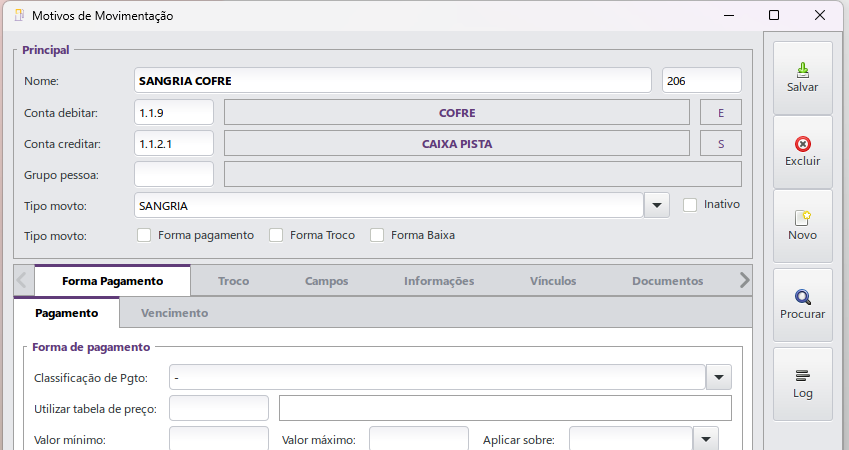Click the Procurar magnifier icon

tap(802, 296)
